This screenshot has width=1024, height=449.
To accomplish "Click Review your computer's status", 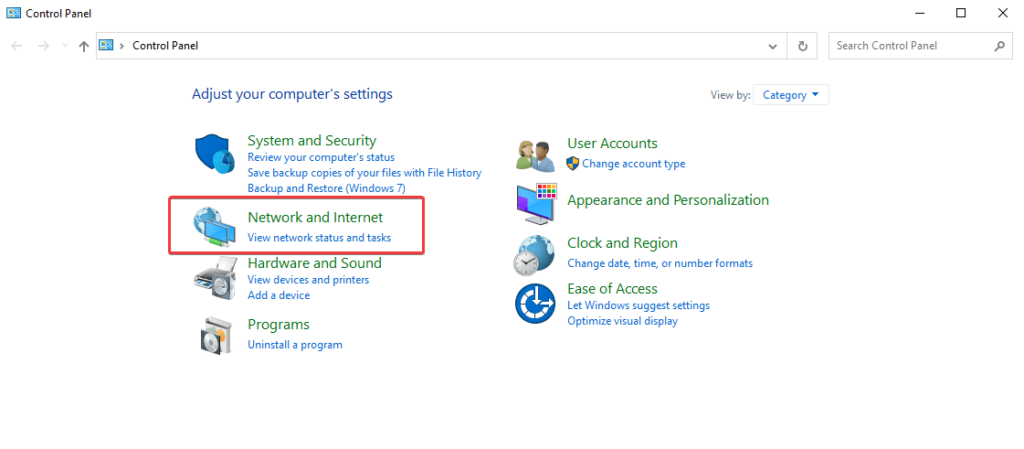I will (x=321, y=157).
